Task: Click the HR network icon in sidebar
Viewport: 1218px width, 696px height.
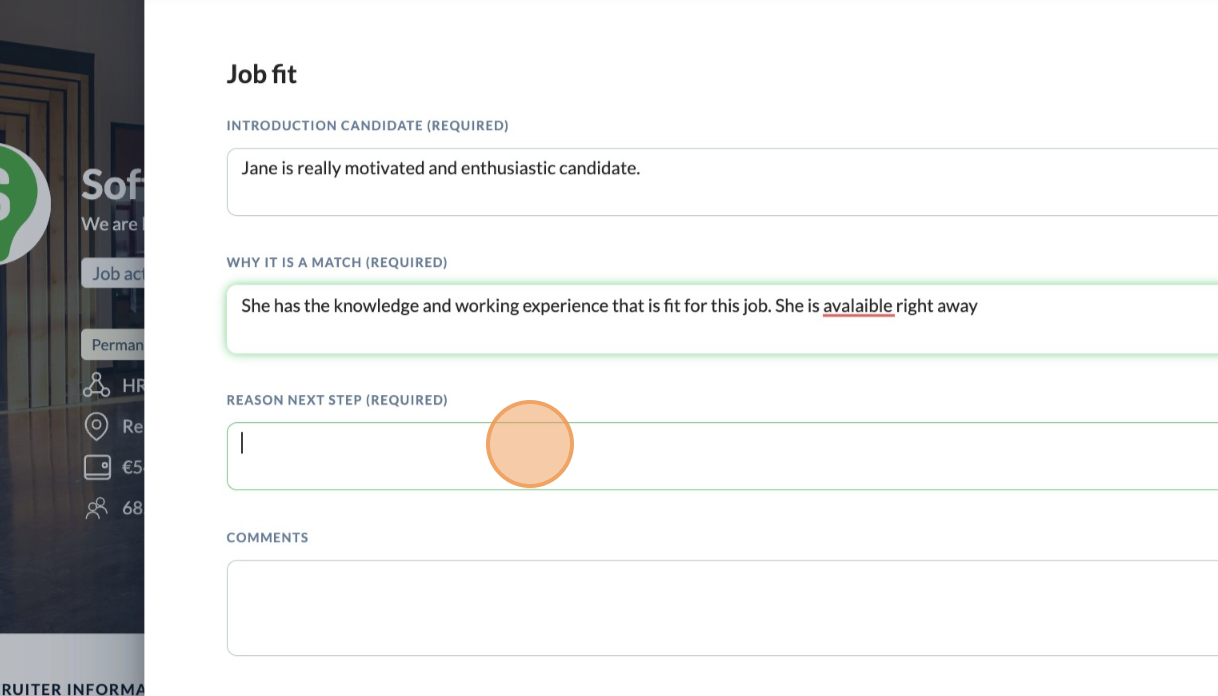Action: tap(97, 385)
